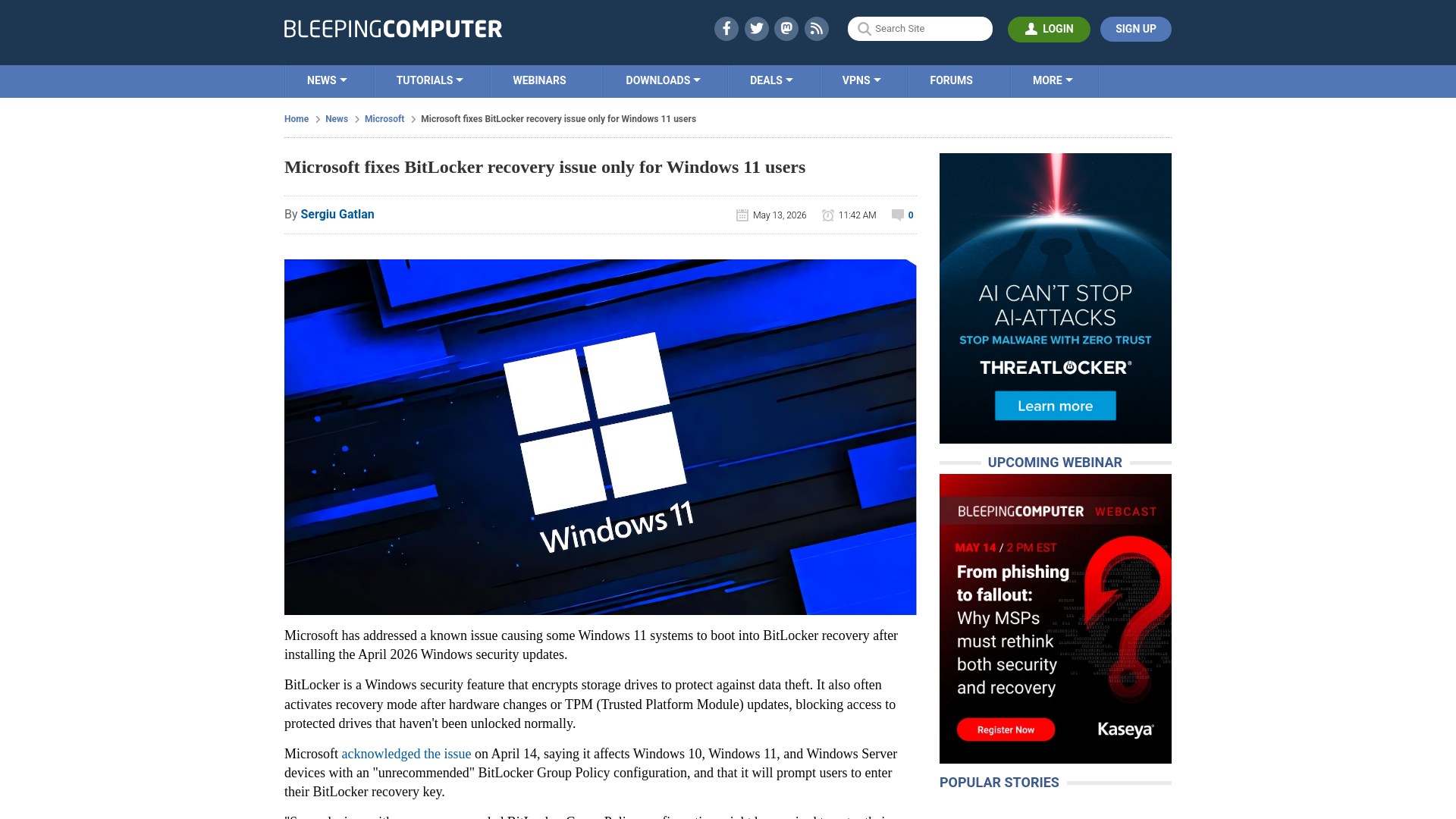The height and width of the screenshot is (819, 1456).
Task: Open the ThreatLocker AI-attacks ad banner
Action: pos(1055,298)
